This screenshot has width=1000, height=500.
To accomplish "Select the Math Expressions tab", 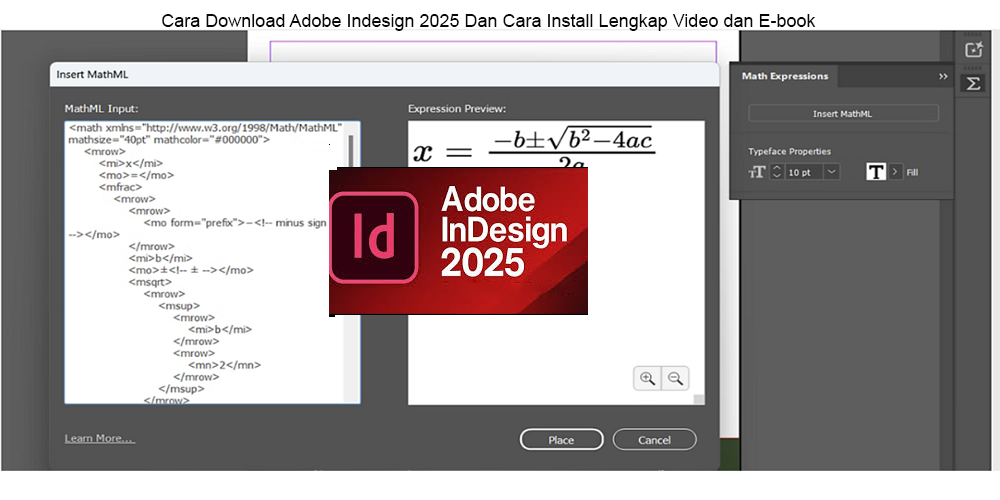I will [784, 76].
